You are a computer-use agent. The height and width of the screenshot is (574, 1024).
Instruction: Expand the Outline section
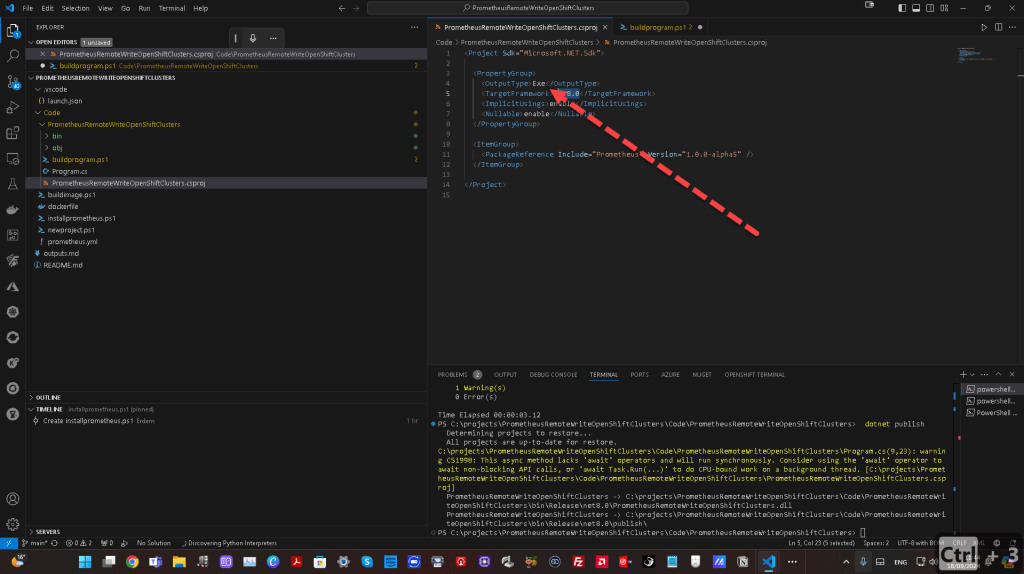31,398
